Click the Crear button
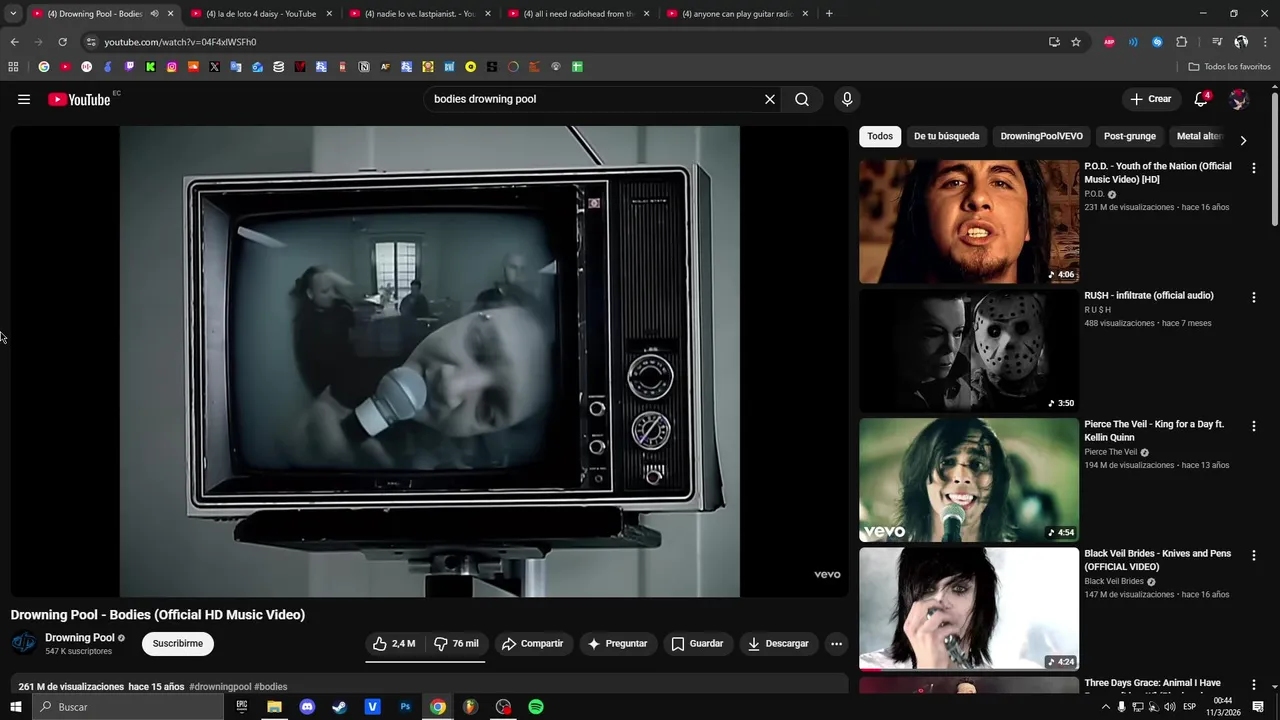The image size is (1280, 720). (x=1150, y=99)
